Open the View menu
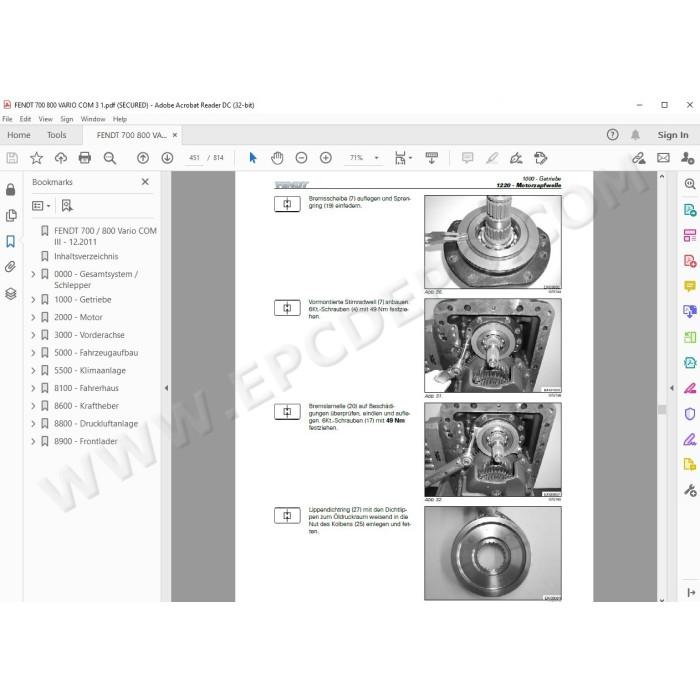700x700 pixels. tap(46, 119)
